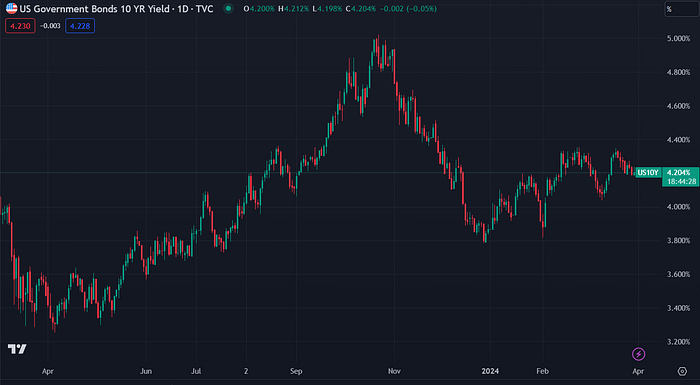Click the 3.800% price axis label

point(679,241)
